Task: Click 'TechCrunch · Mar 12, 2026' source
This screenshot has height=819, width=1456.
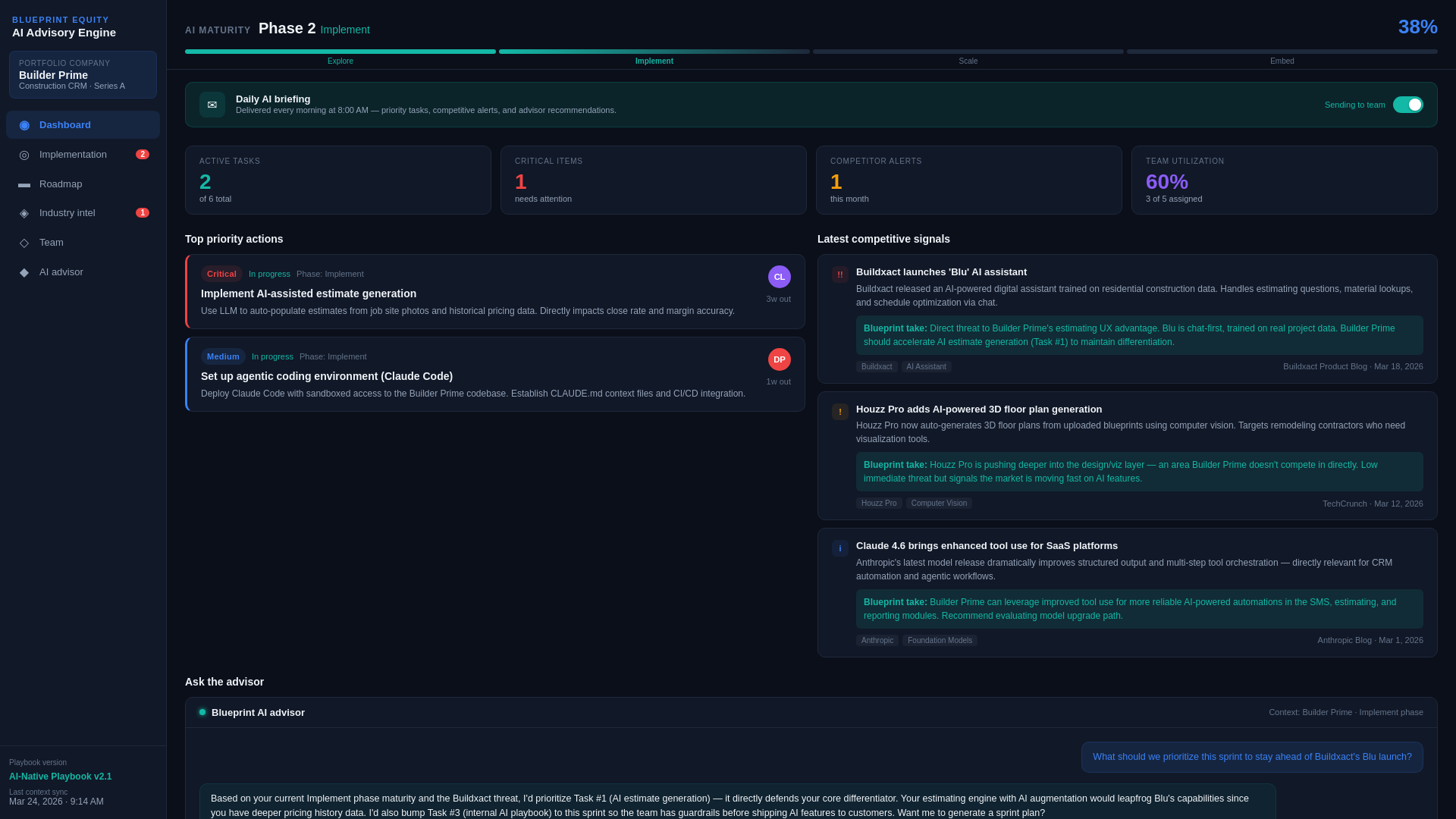Action: click(1373, 504)
